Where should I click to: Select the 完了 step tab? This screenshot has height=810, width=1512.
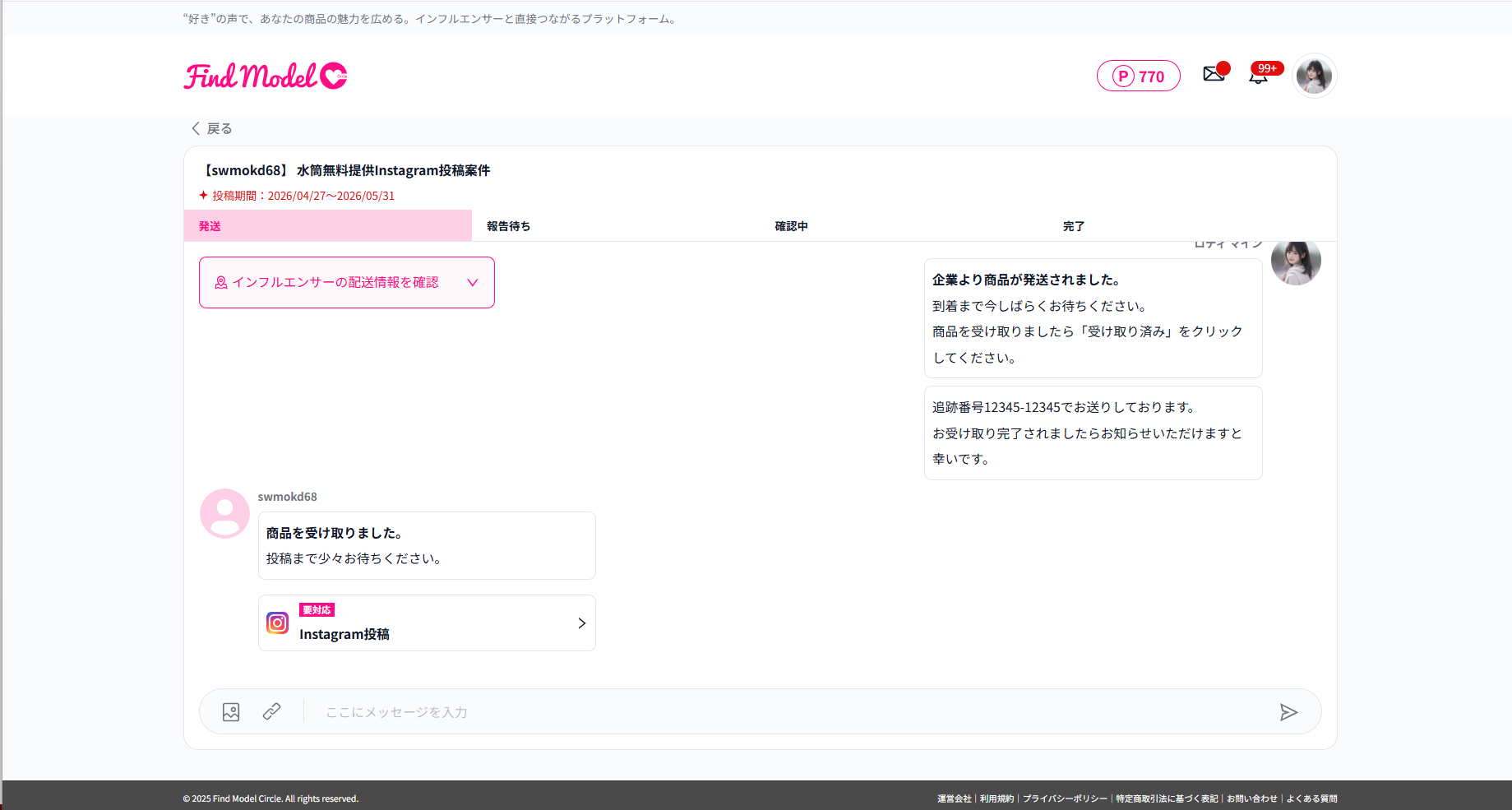(1192, 226)
